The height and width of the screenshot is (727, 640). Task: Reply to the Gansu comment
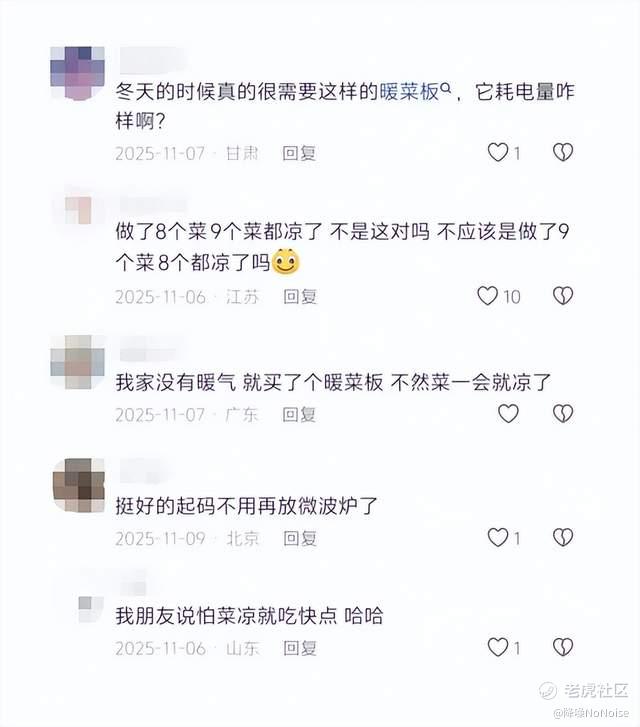[x=300, y=153]
